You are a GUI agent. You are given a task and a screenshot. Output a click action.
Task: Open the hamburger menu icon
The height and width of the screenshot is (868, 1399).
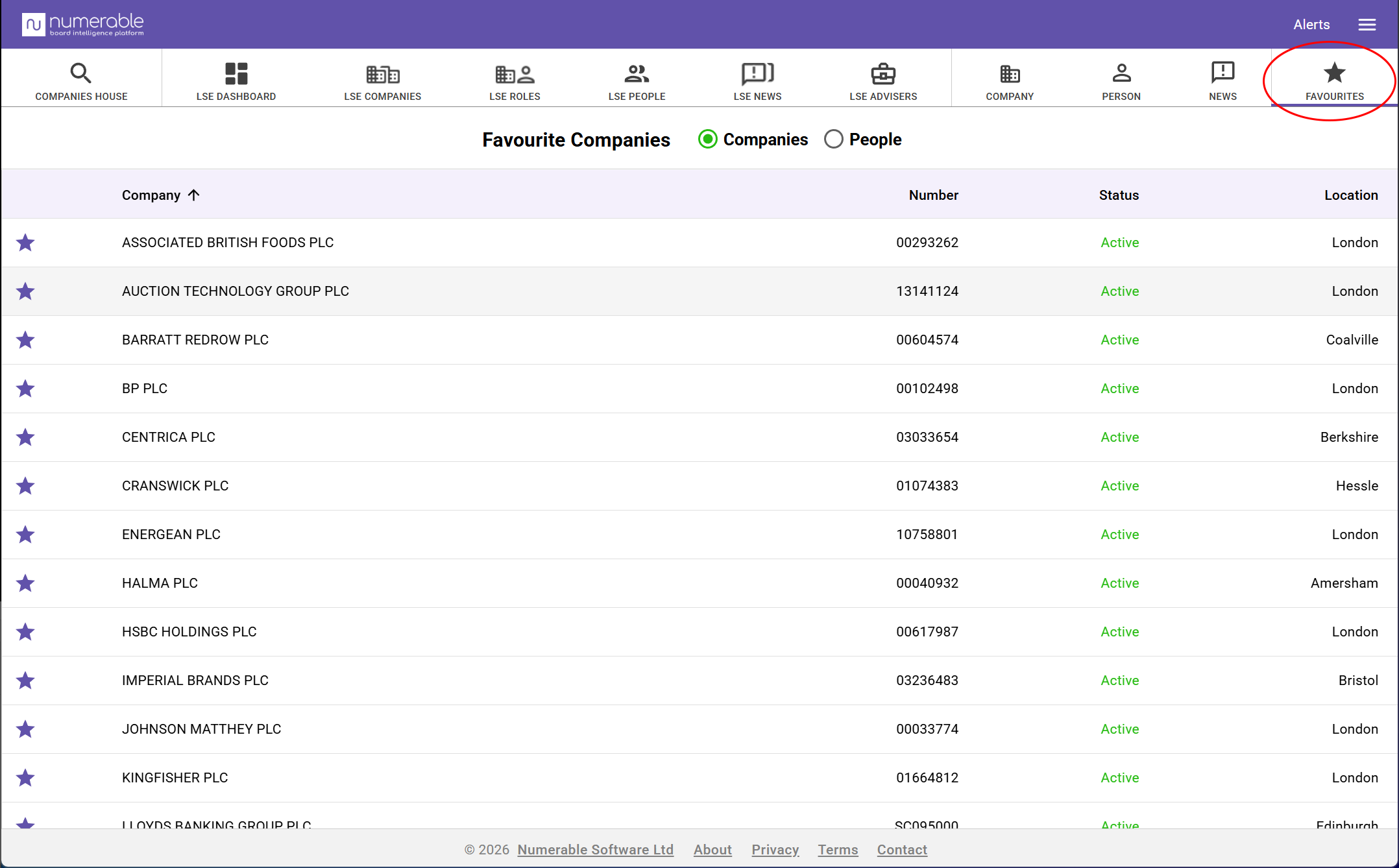tap(1367, 25)
